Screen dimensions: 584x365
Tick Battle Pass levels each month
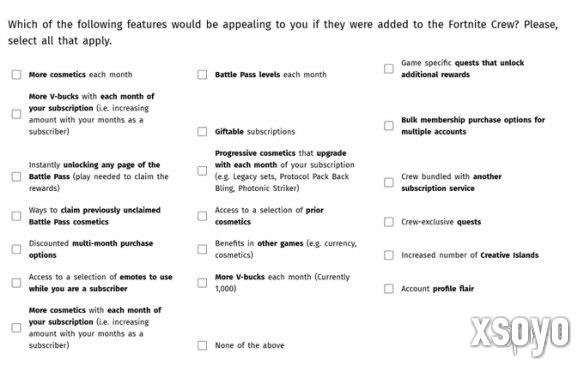pos(202,74)
